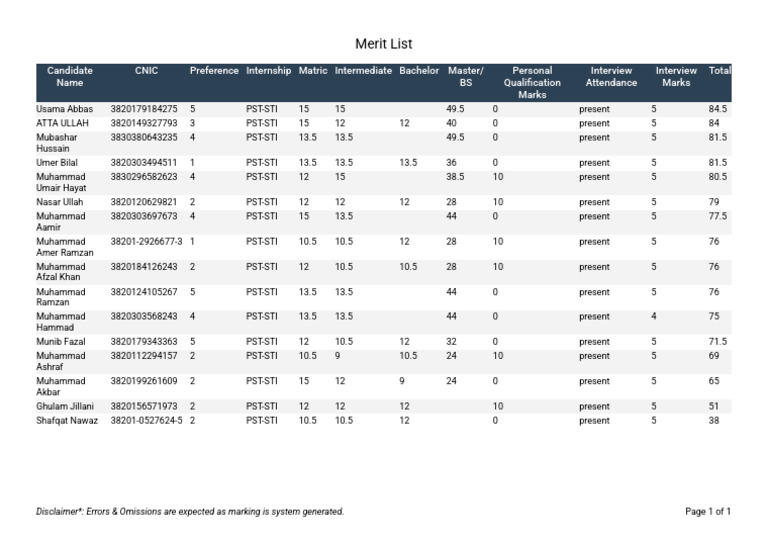Select candidate name Ghulam Jillani

65,406
